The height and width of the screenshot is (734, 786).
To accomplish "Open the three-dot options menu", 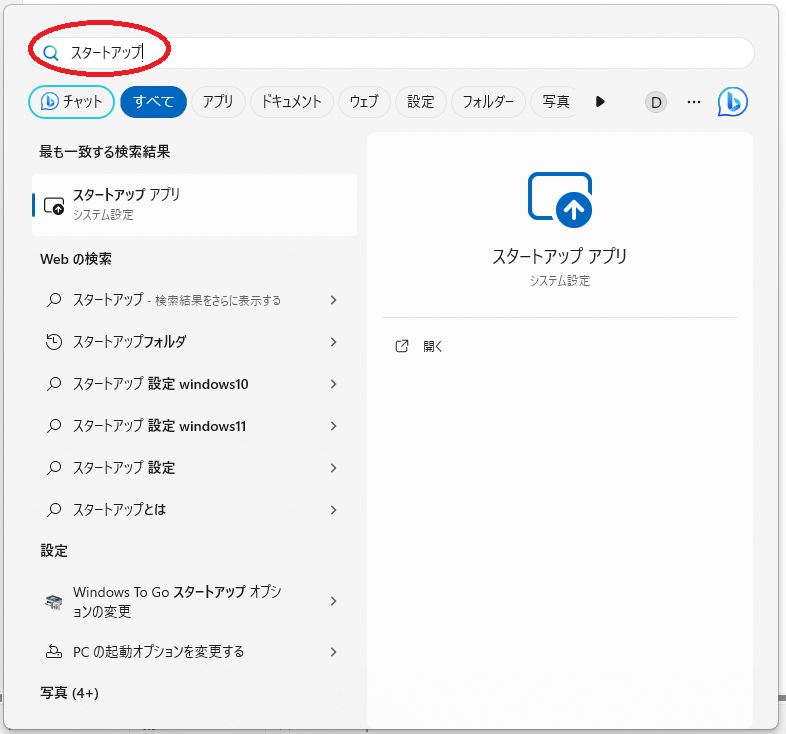I will click(694, 102).
